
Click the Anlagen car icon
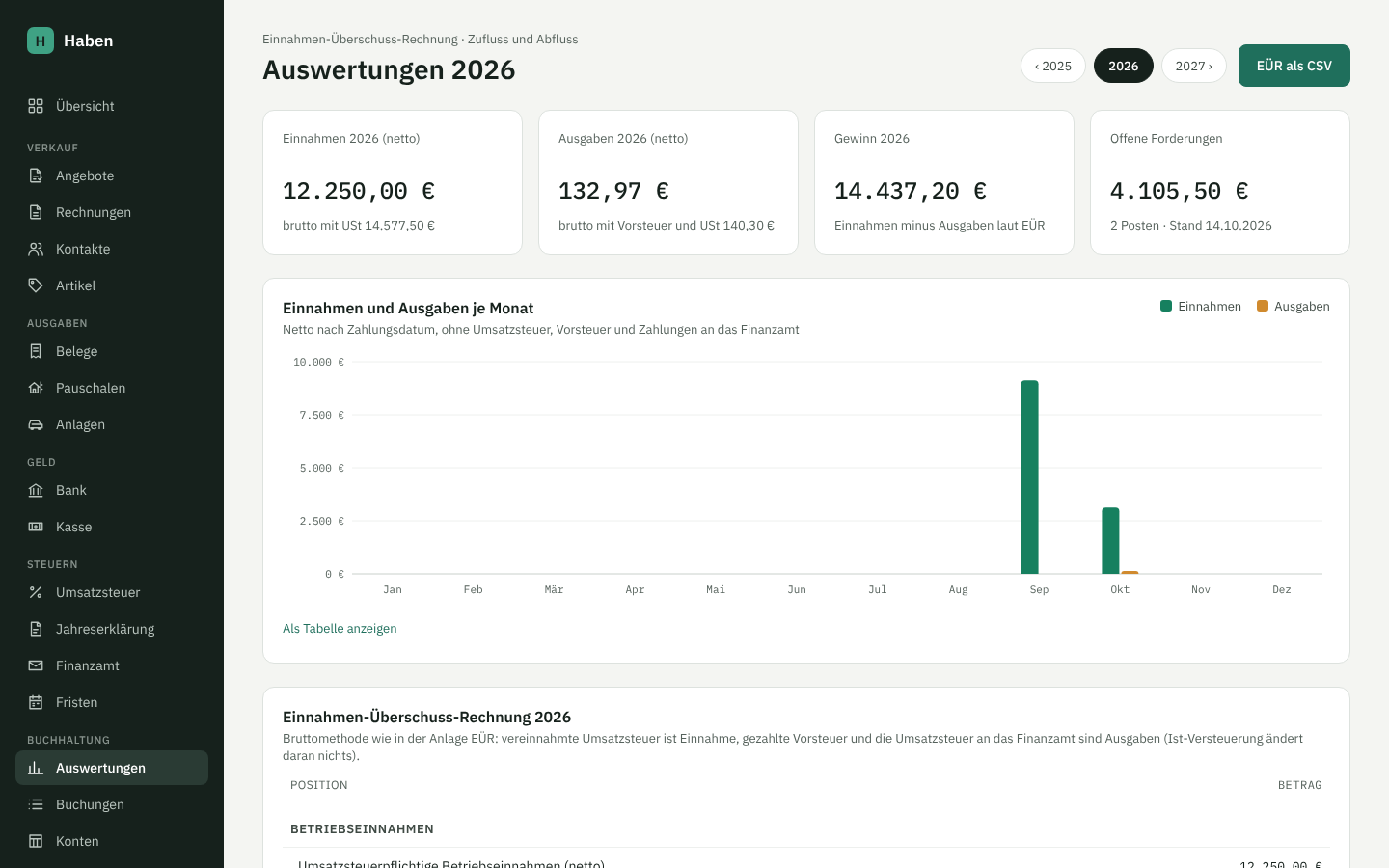click(x=36, y=424)
